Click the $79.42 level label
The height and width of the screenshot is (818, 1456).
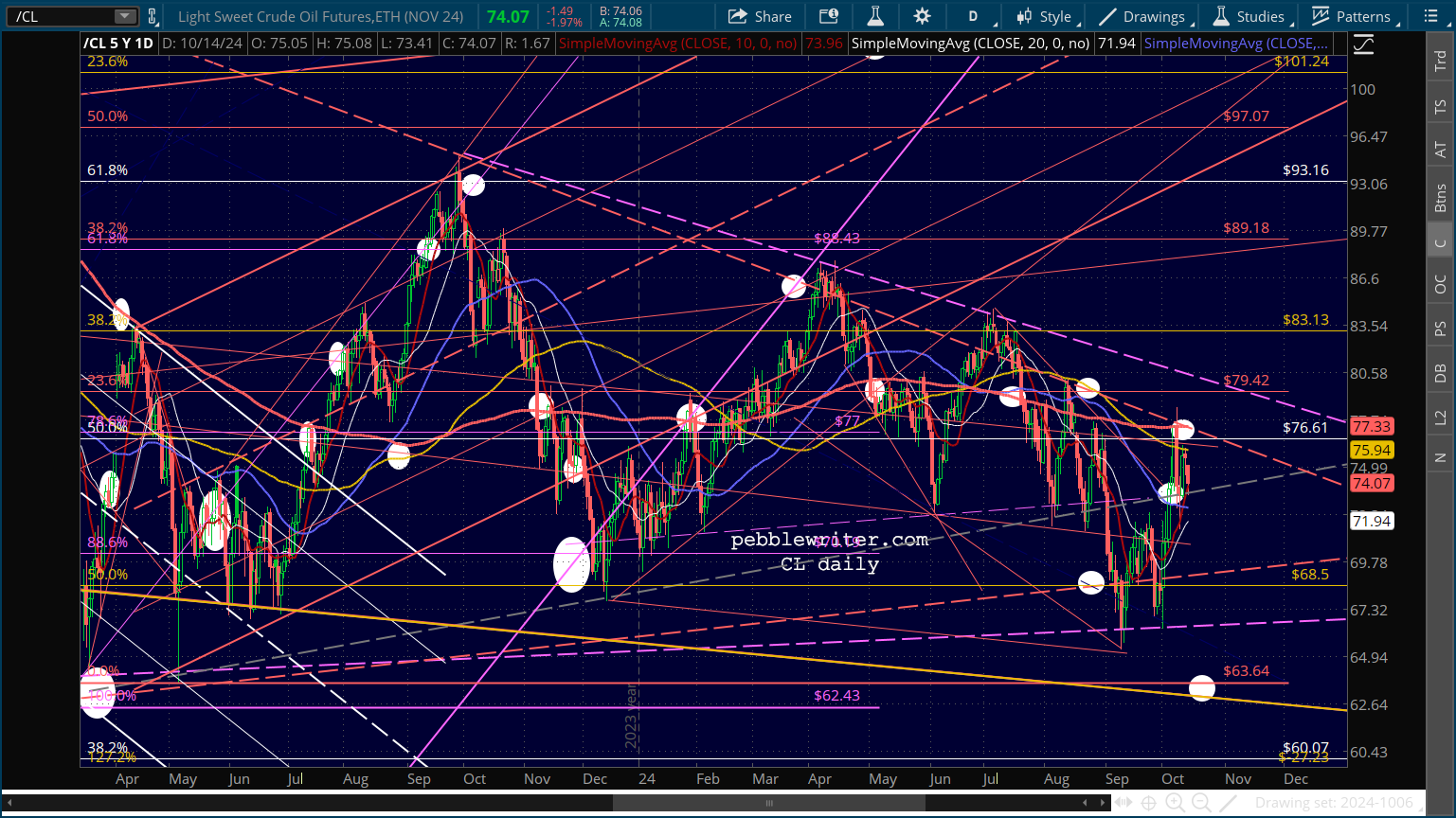(x=1246, y=381)
